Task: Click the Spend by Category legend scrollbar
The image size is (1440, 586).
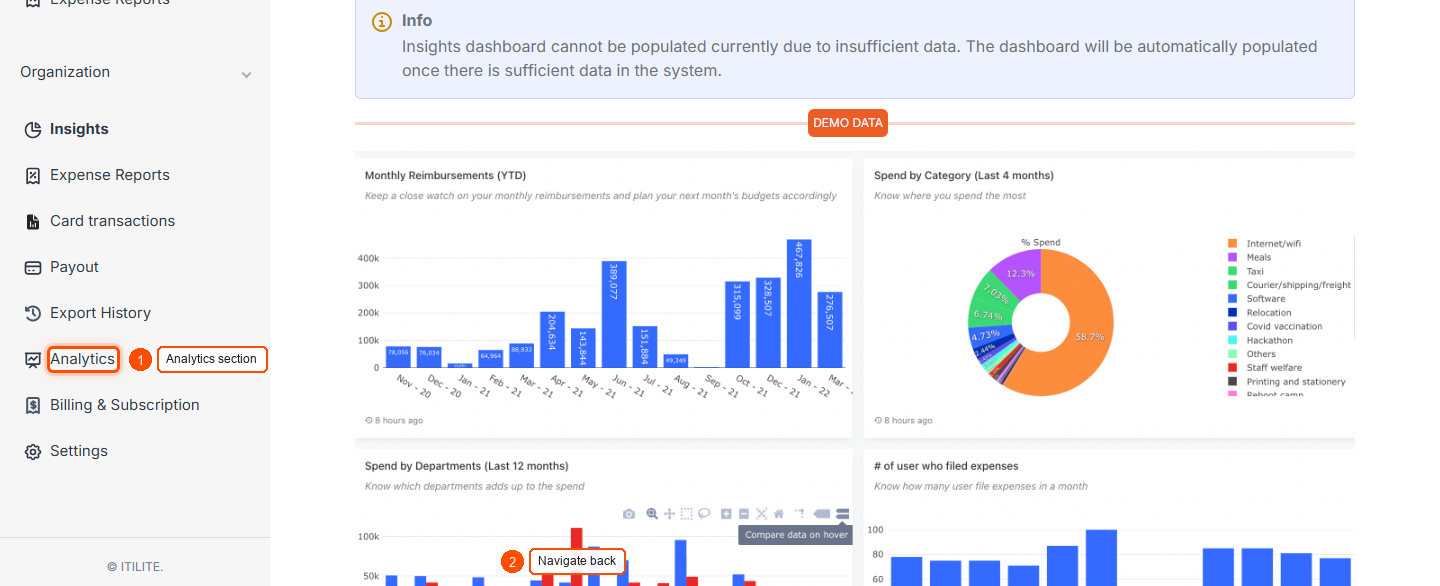Action: click(x=1353, y=290)
